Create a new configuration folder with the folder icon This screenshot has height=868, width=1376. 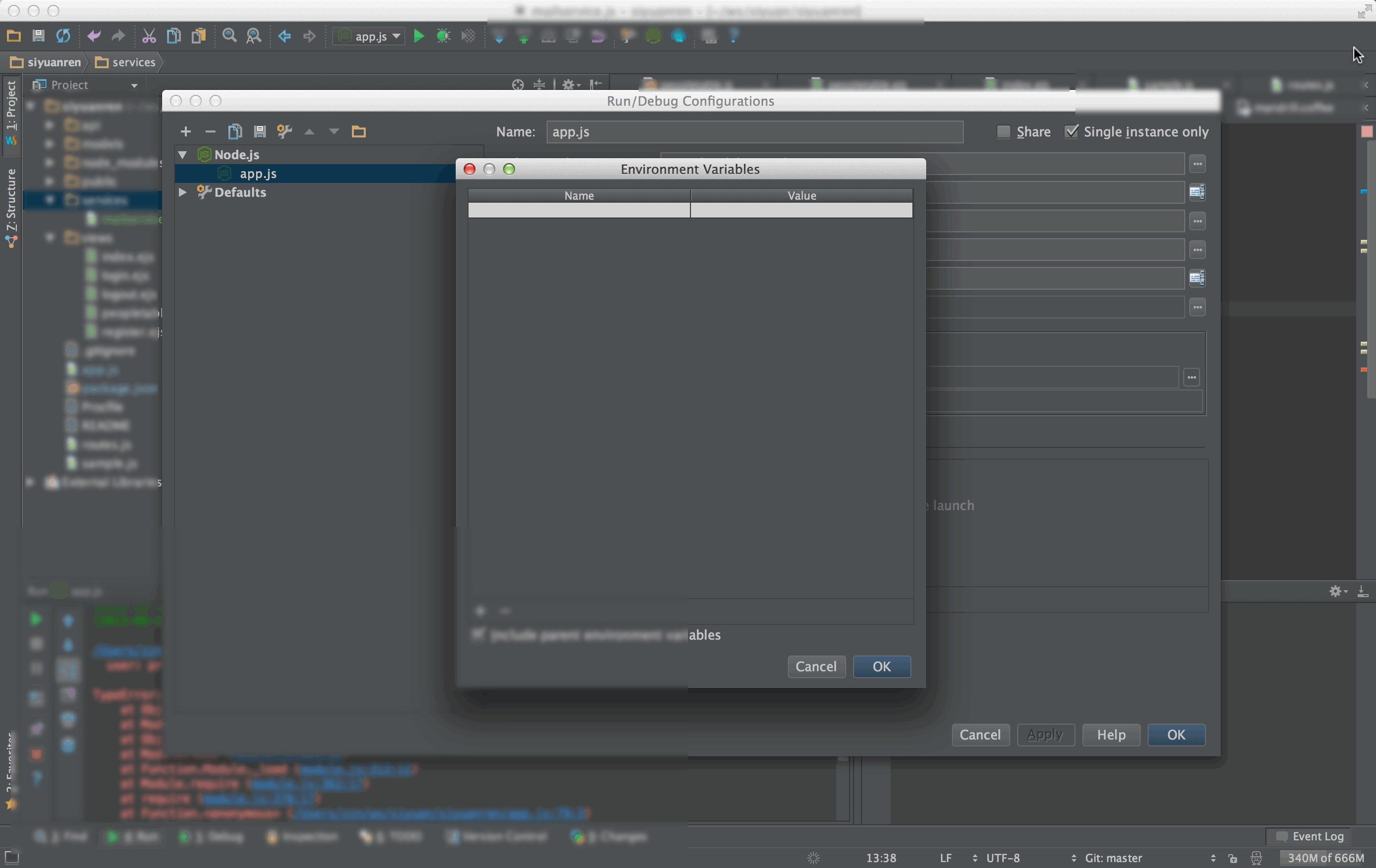(x=359, y=131)
